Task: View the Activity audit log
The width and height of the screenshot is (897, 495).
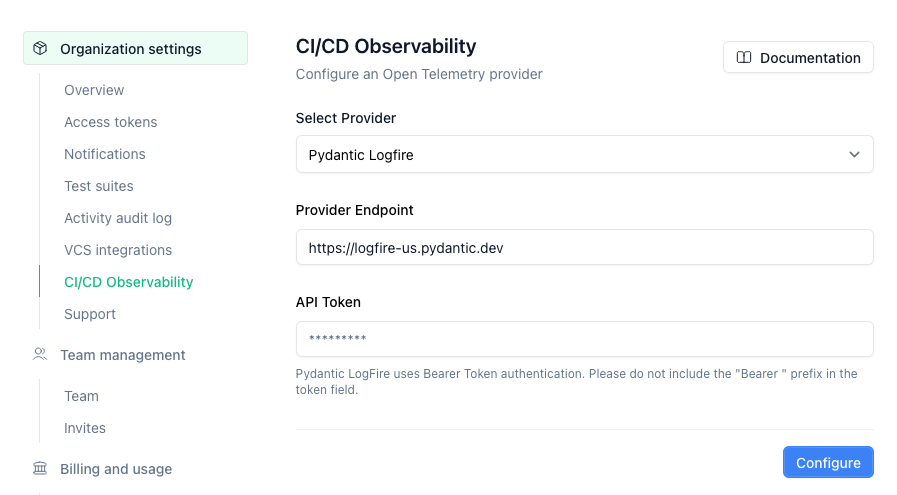Action: point(118,218)
